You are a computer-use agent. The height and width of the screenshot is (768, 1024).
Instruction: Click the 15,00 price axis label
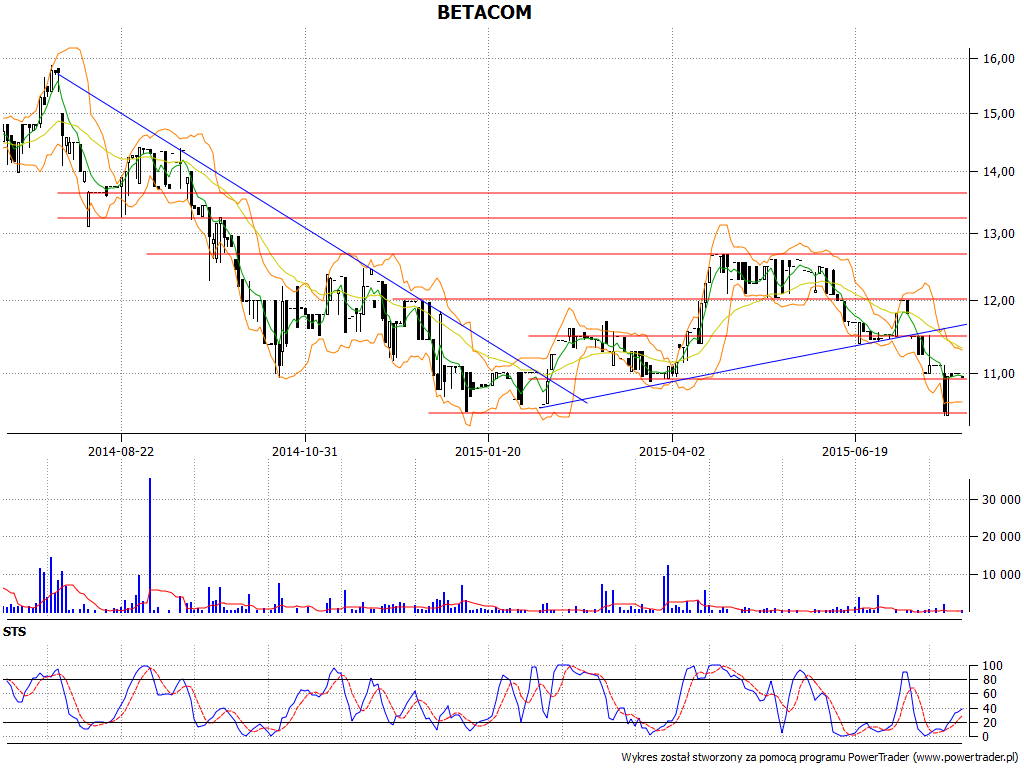pyautogui.click(x=999, y=114)
